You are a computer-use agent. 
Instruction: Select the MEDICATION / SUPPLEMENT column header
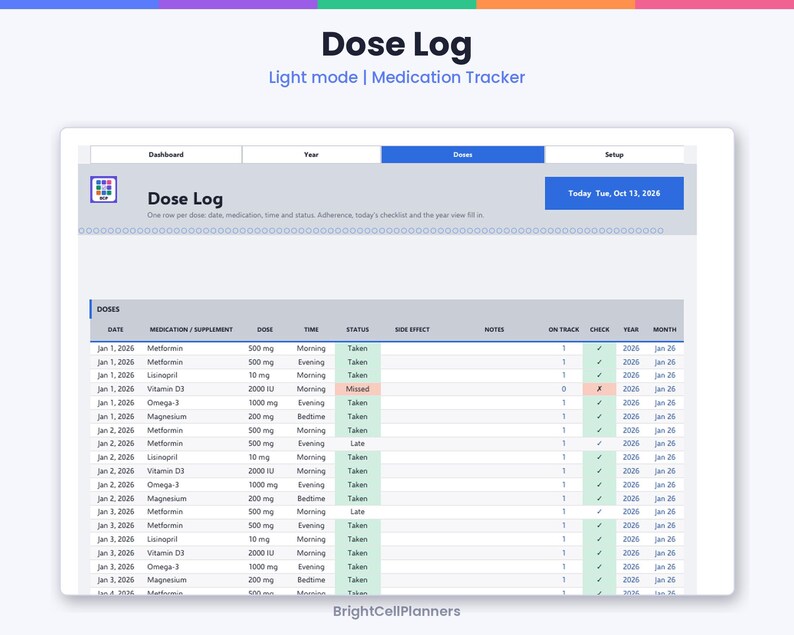[x=191, y=330]
